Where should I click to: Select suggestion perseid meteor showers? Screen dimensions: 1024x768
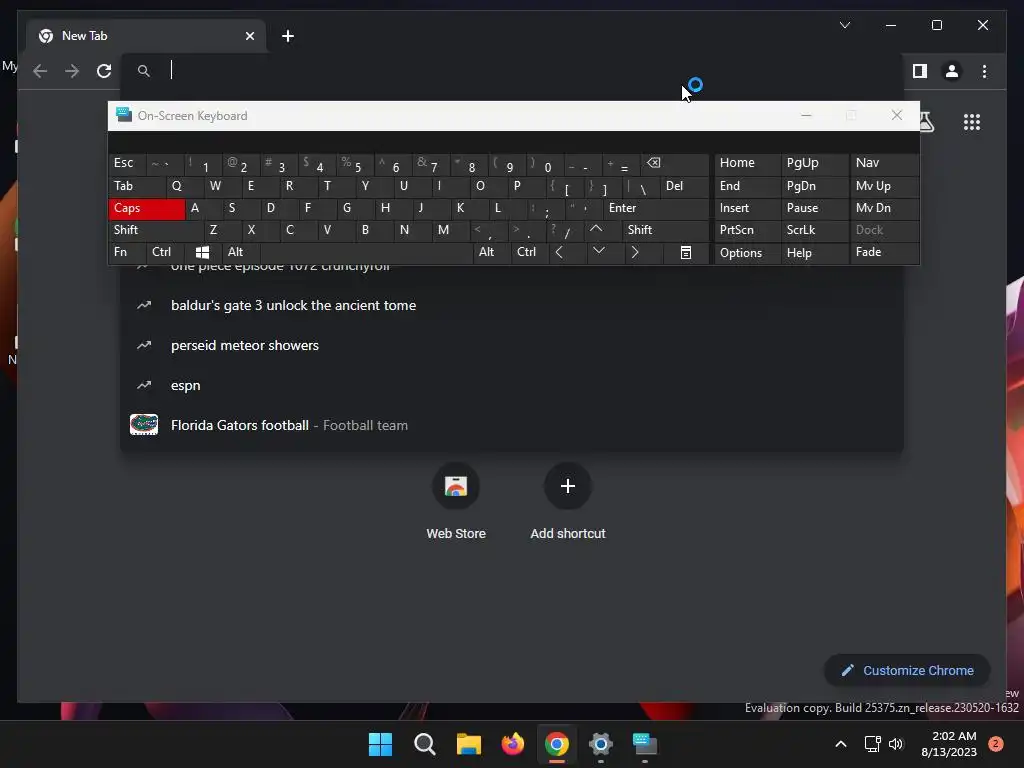(x=511, y=345)
